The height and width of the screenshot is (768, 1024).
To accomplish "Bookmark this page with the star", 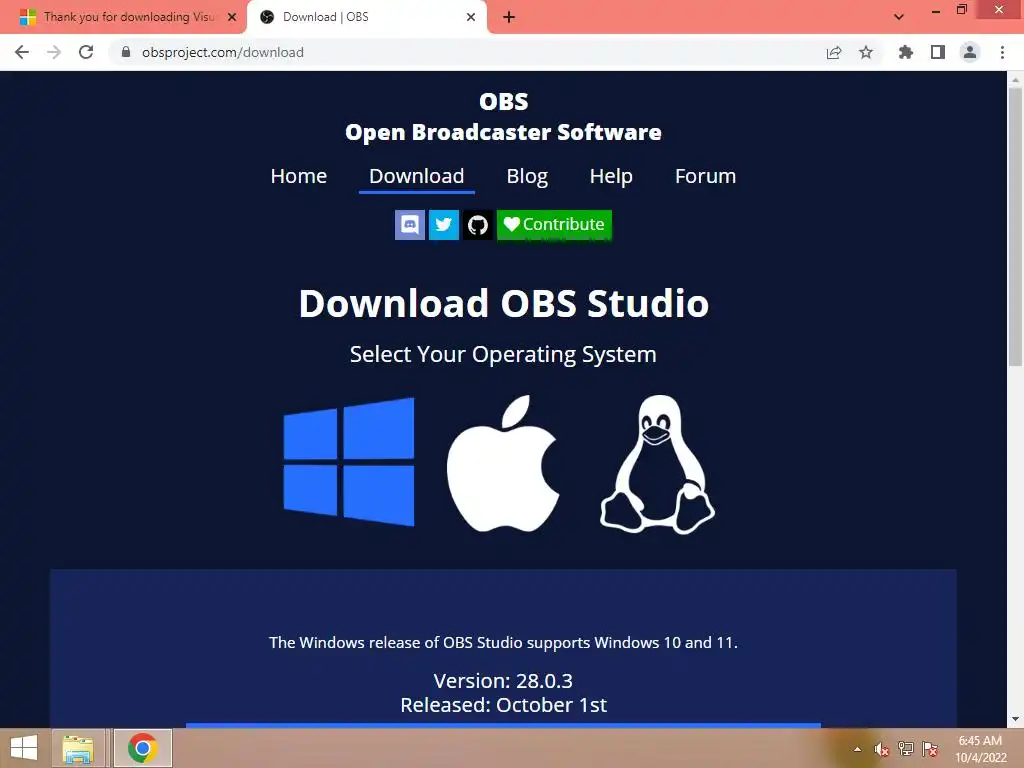I will [x=866, y=52].
